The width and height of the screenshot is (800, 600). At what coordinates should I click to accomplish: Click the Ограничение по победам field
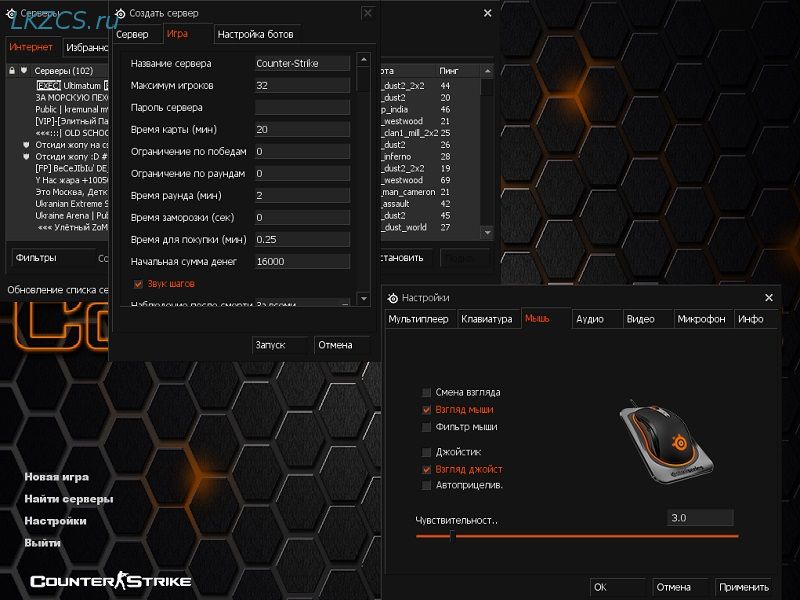point(303,152)
